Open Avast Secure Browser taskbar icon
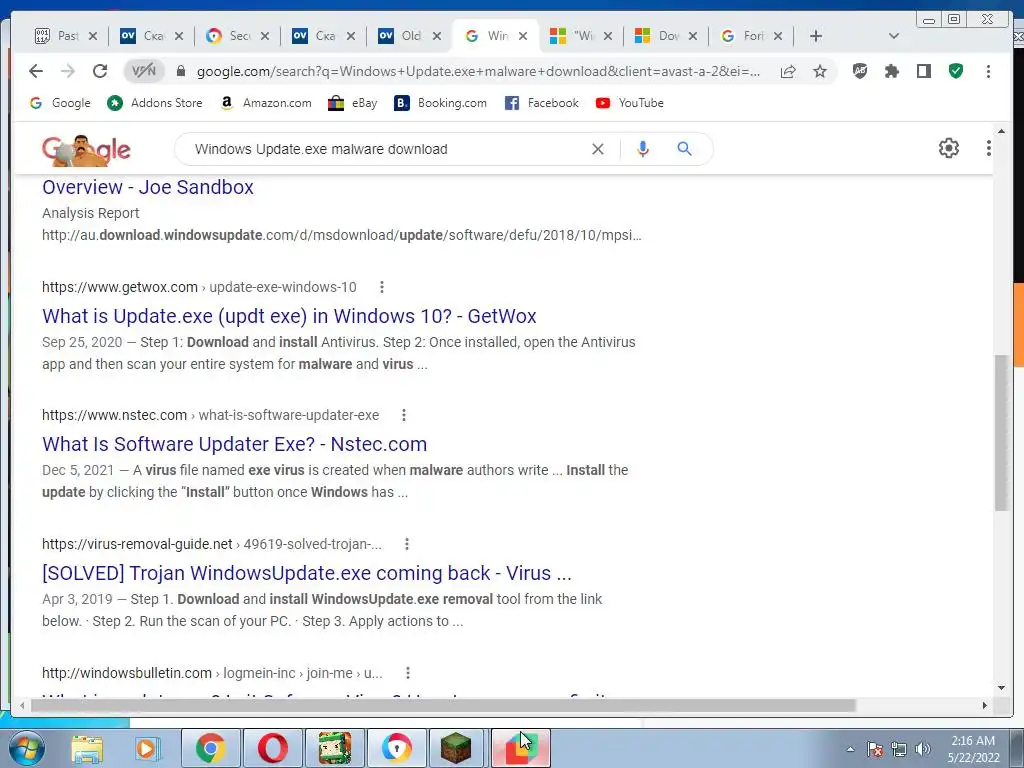The width and height of the screenshot is (1024, 768). point(397,748)
